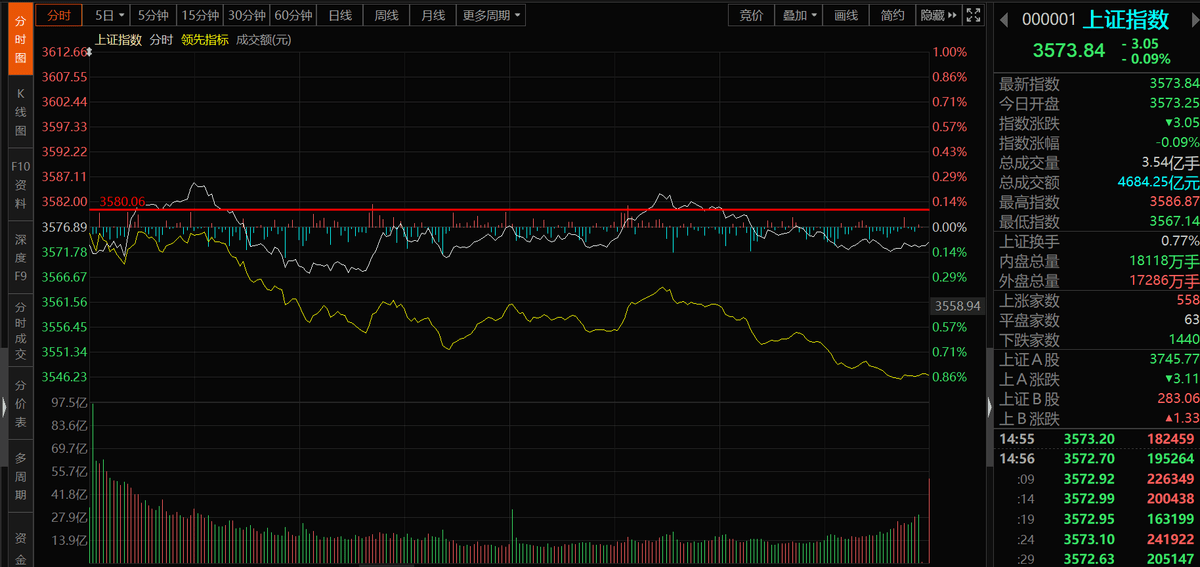Expand the 更多周期 dropdown
1200x567 pixels.
pyautogui.click(x=492, y=15)
